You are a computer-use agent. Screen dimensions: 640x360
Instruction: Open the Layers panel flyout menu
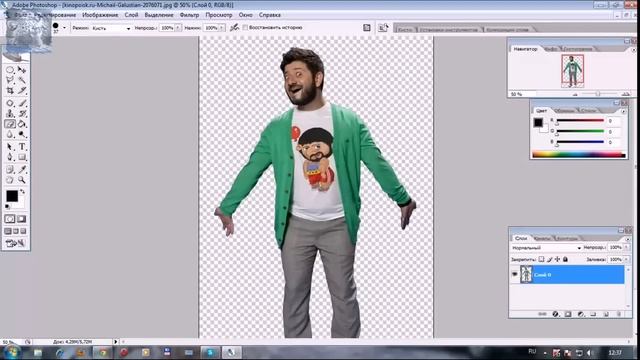[x=628, y=238]
